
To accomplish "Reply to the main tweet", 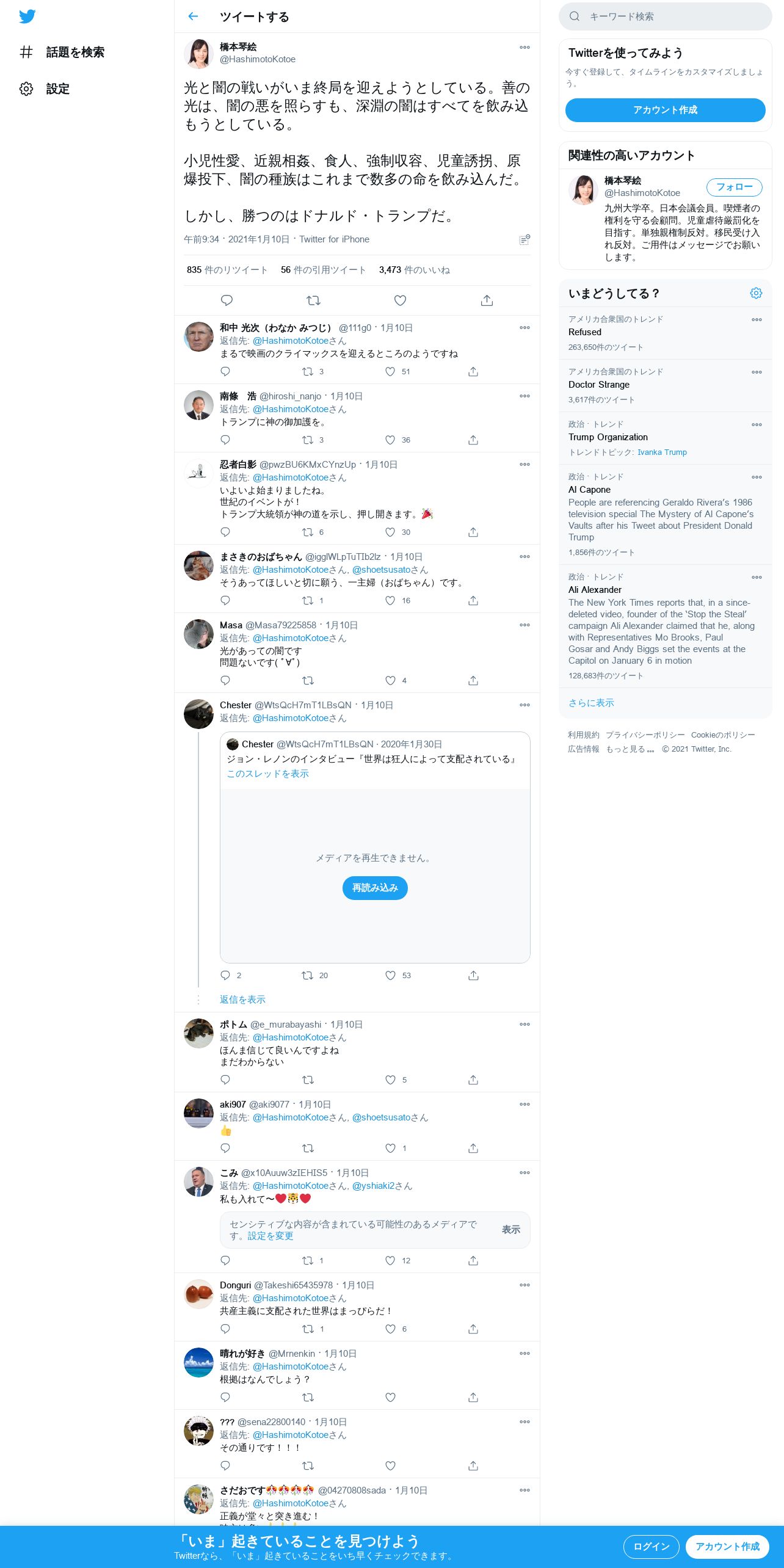I will coord(227,300).
